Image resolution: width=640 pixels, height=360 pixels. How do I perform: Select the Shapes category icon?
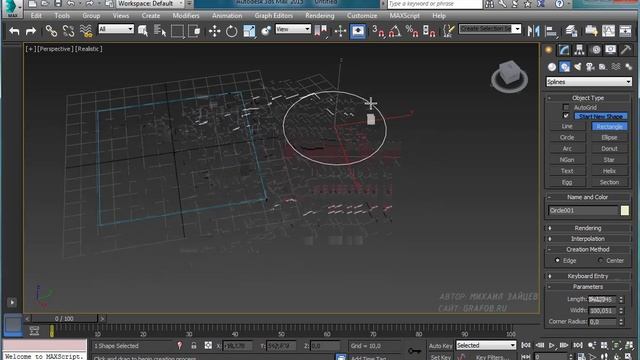[x=564, y=67]
